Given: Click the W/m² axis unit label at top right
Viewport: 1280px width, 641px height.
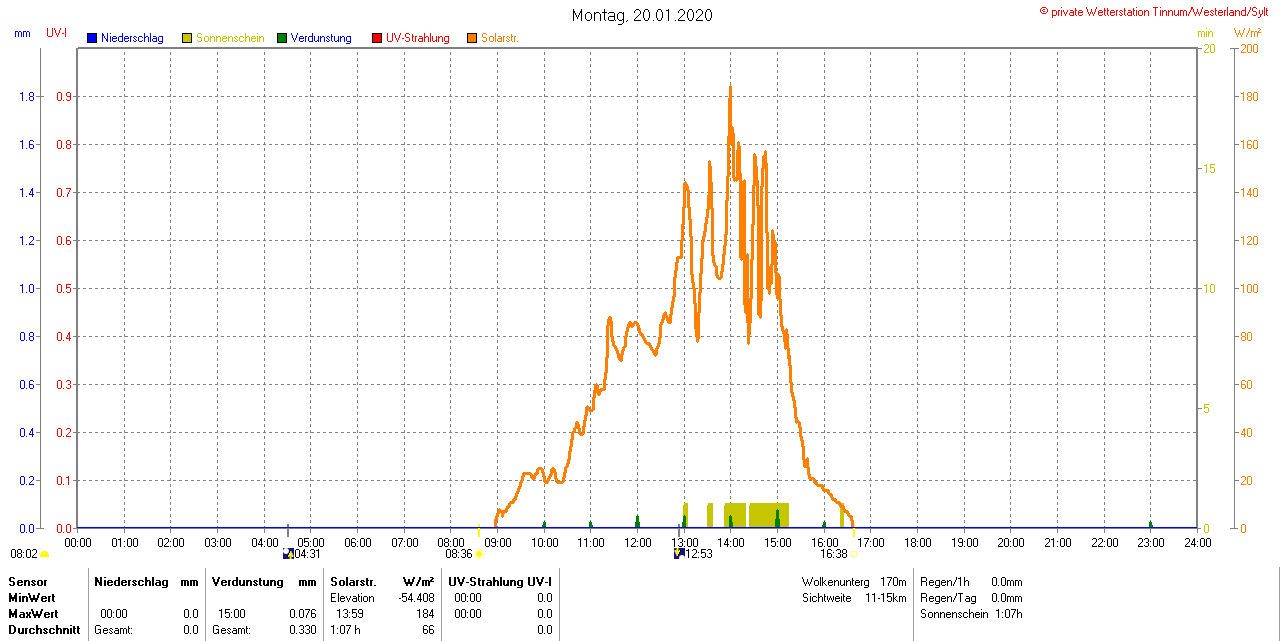Looking at the screenshot, I should [x=1248, y=33].
